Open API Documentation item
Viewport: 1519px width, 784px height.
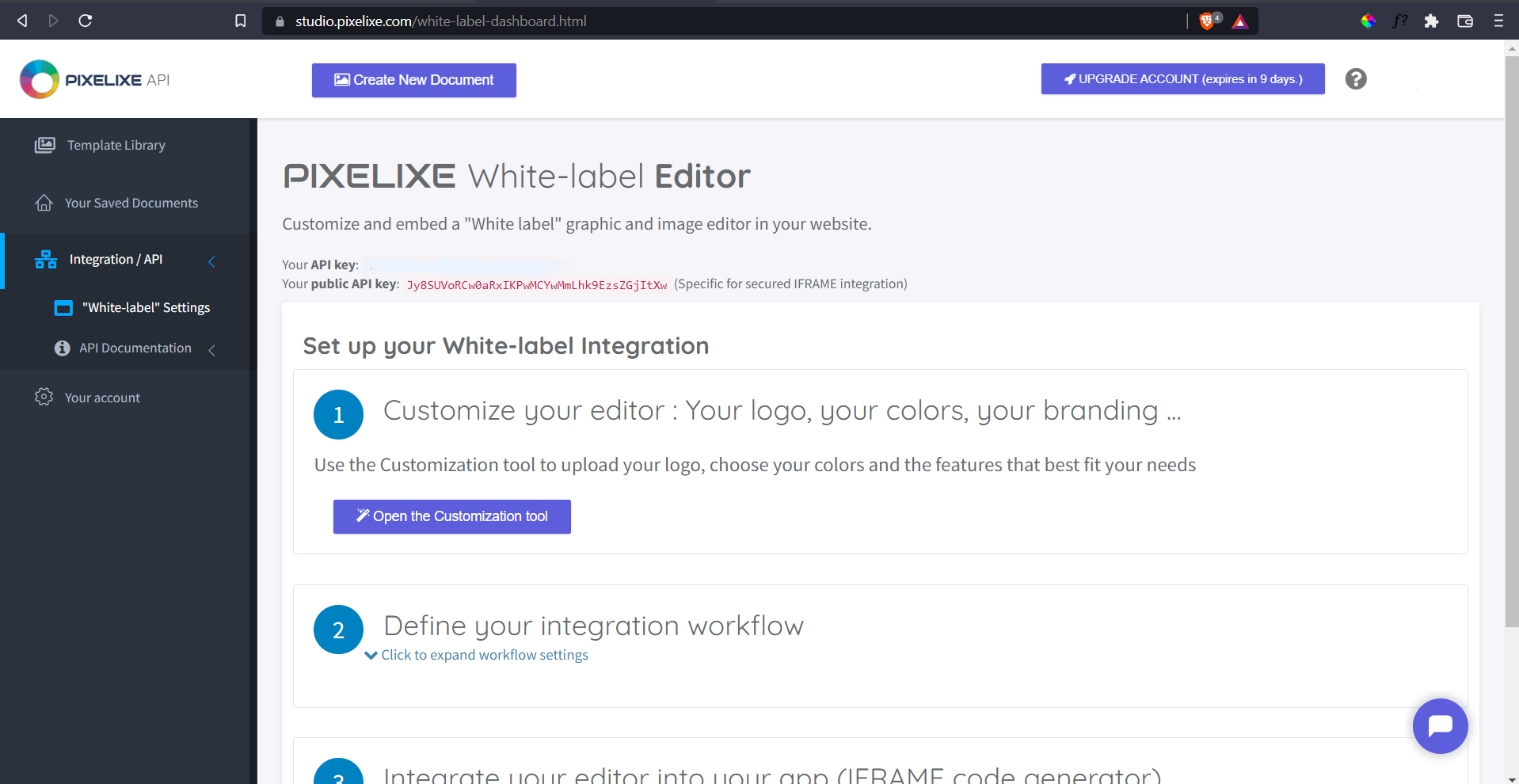pos(135,348)
